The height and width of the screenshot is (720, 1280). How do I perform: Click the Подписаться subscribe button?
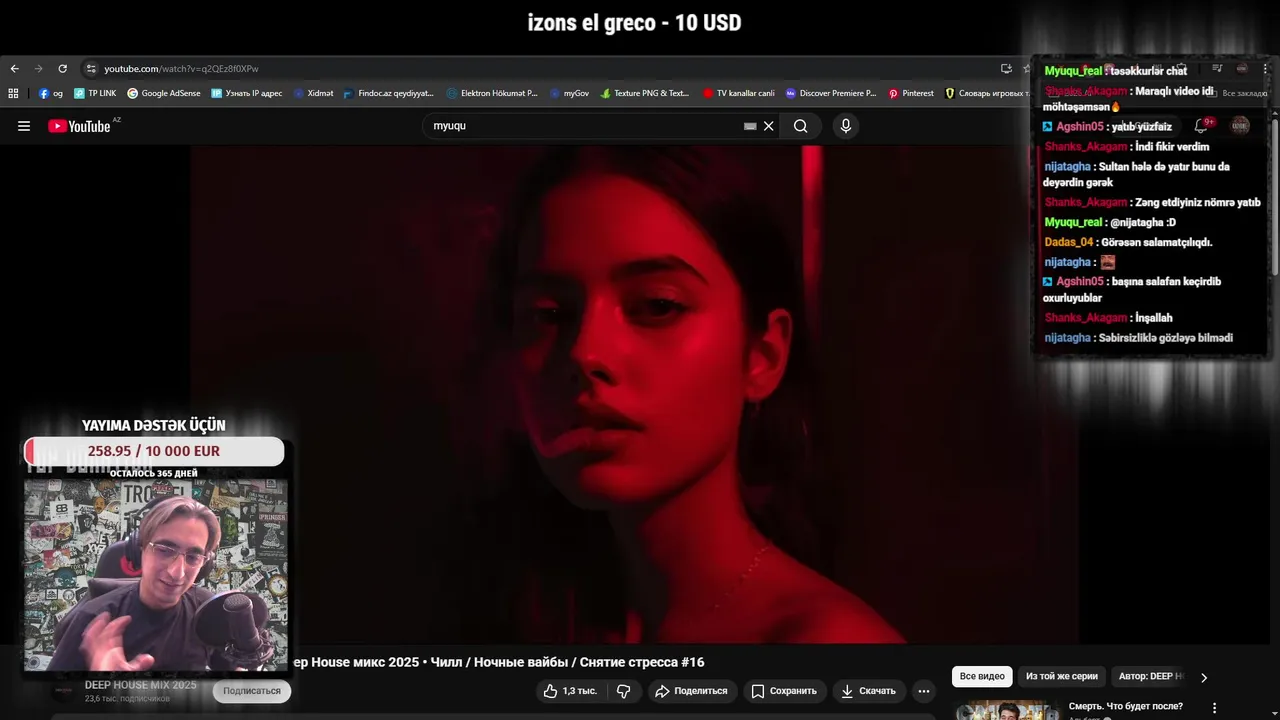point(252,691)
